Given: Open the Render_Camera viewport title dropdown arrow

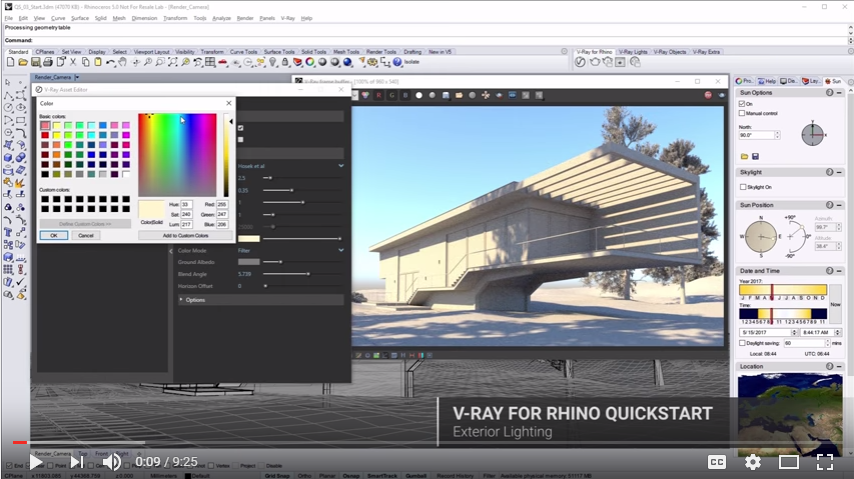Looking at the screenshot, I should [77, 77].
